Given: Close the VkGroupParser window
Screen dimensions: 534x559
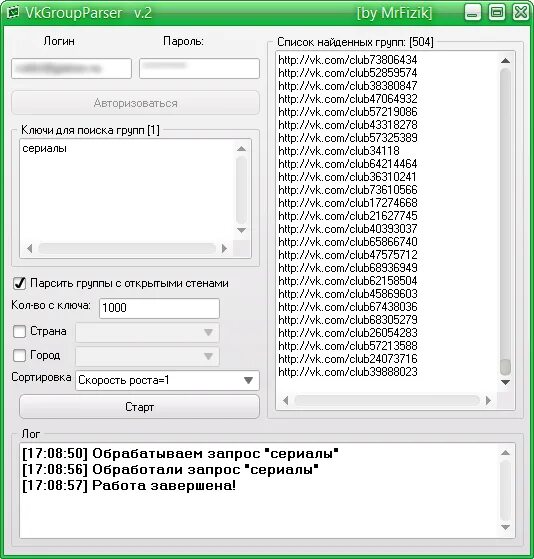Looking at the screenshot, I should click(x=520, y=12).
